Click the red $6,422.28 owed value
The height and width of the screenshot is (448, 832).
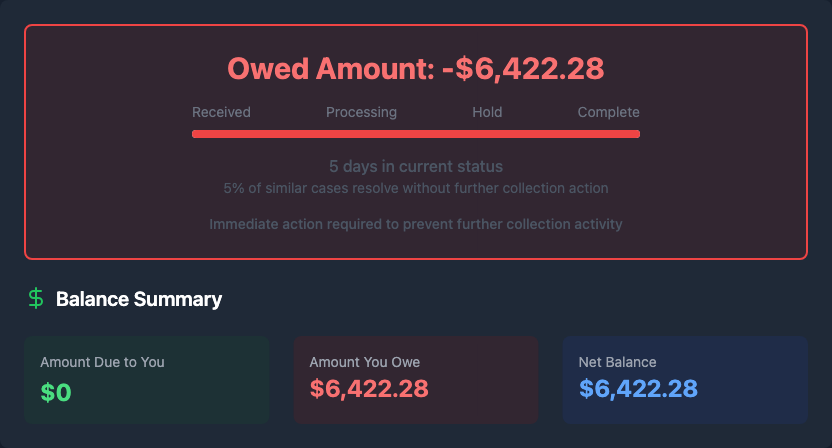(x=369, y=389)
